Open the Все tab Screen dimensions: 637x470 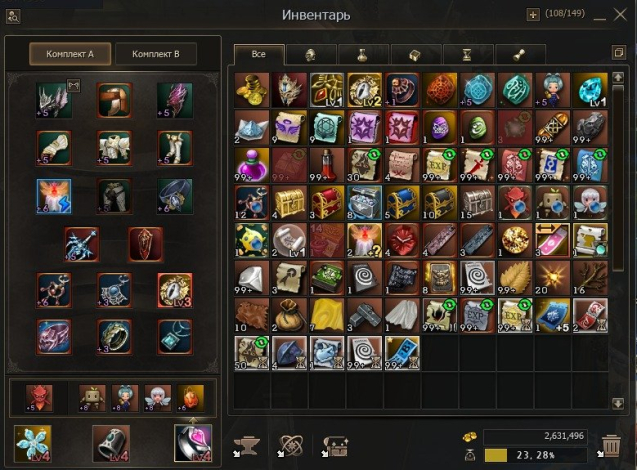pos(259,54)
